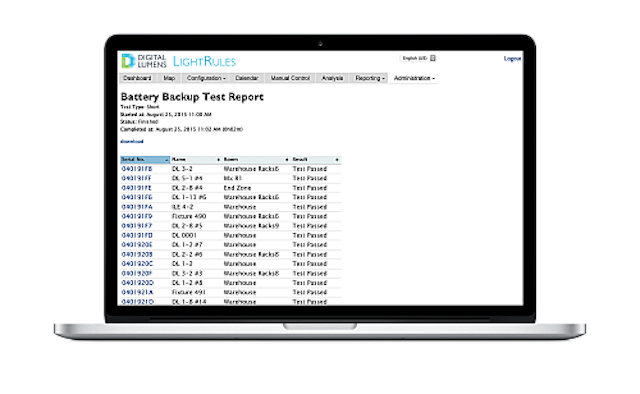Image resolution: width=640 pixels, height=394 pixels.
Task: Click the Logout link
Action: 512,59
